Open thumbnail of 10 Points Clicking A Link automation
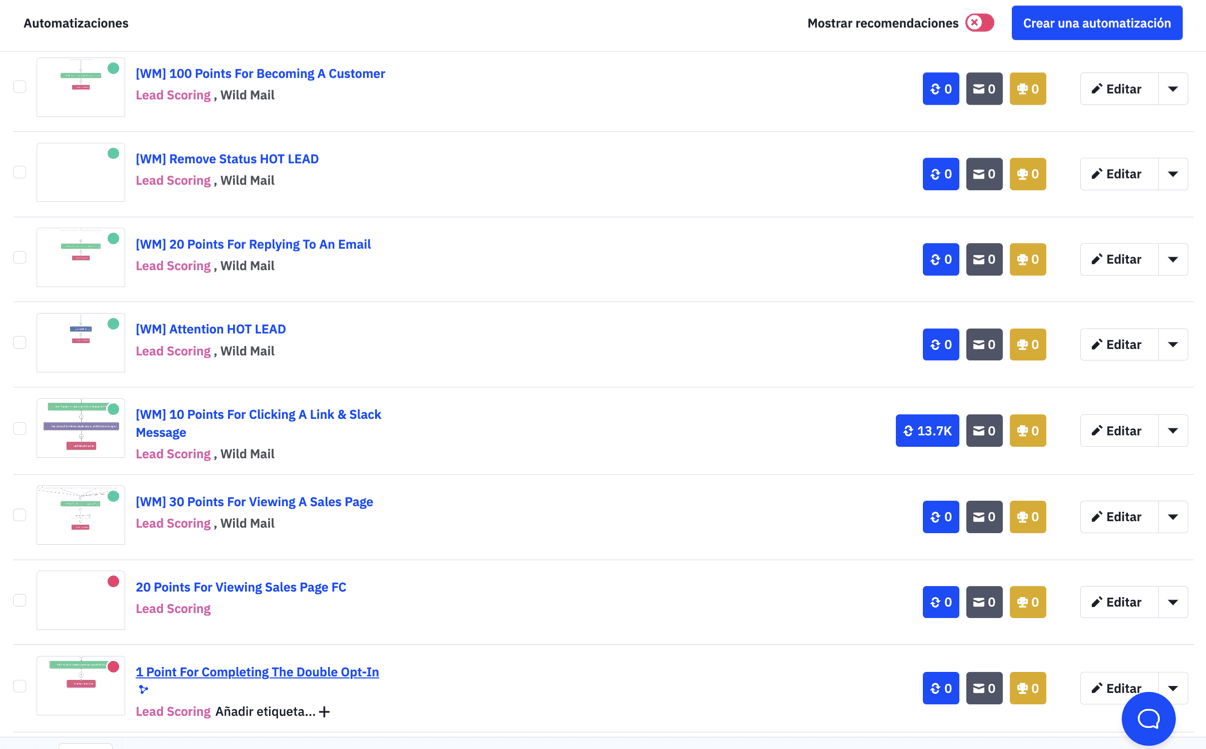Viewport: 1206px width, 749px height. (x=81, y=428)
